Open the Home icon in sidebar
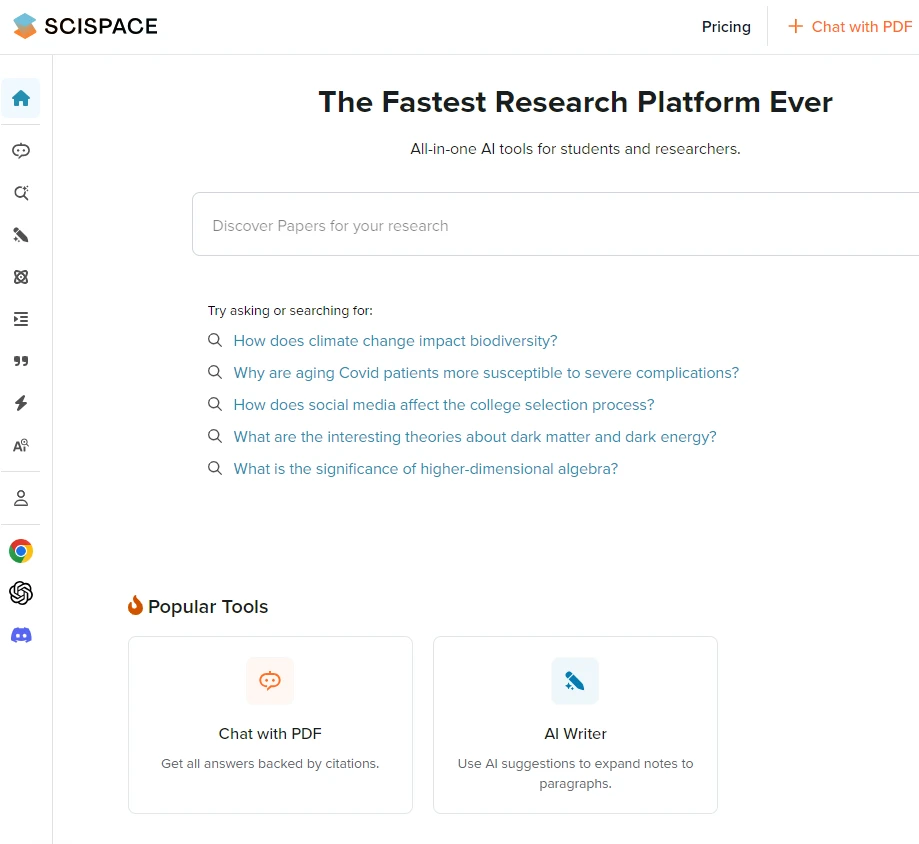 click(x=21, y=98)
